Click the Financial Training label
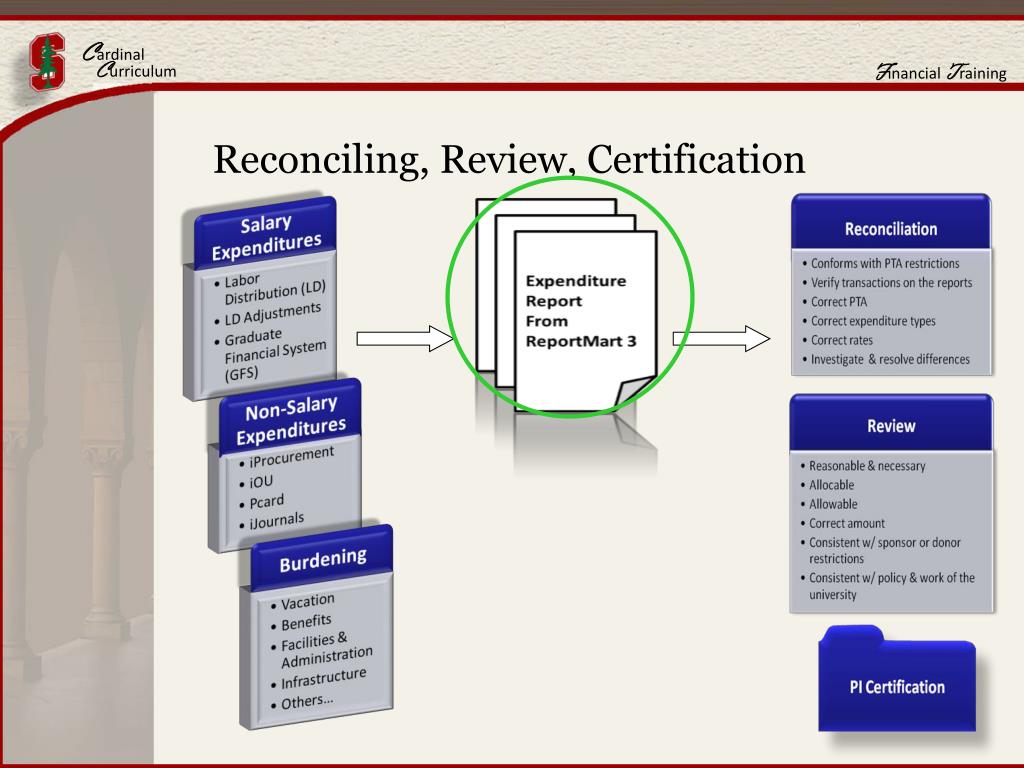Image resolution: width=1024 pixels, height=768 pixels. tap(941, 72)
